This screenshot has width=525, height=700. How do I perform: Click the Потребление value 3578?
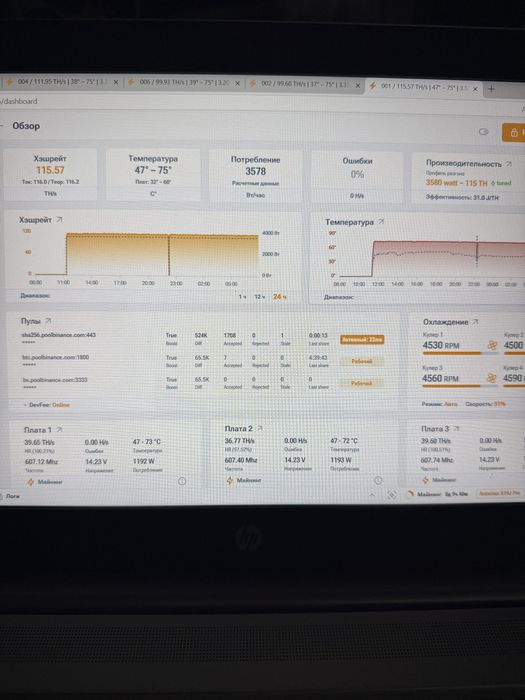[255, 171]
